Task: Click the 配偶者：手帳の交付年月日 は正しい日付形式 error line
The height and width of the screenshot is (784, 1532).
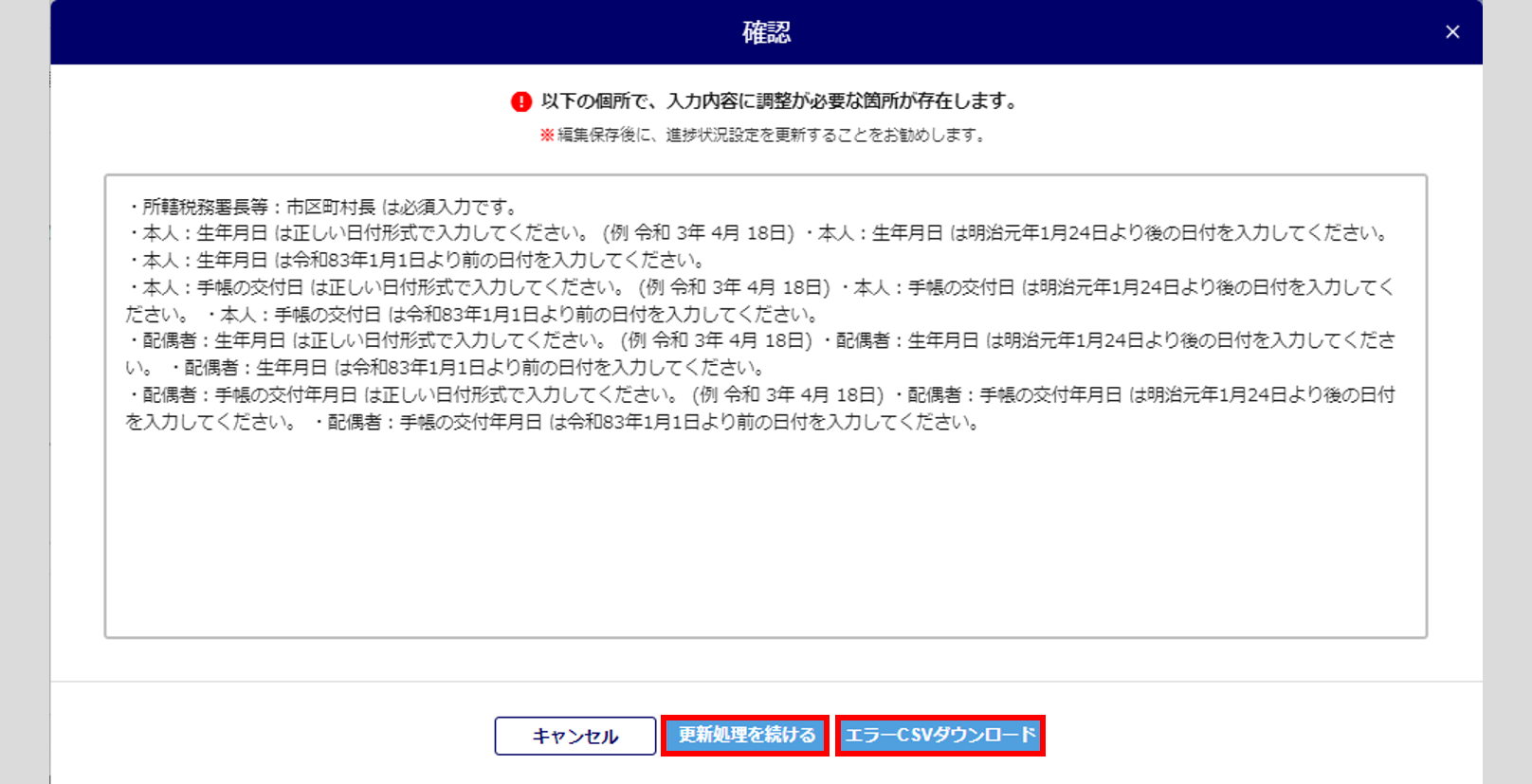Action: pos(506,394)
